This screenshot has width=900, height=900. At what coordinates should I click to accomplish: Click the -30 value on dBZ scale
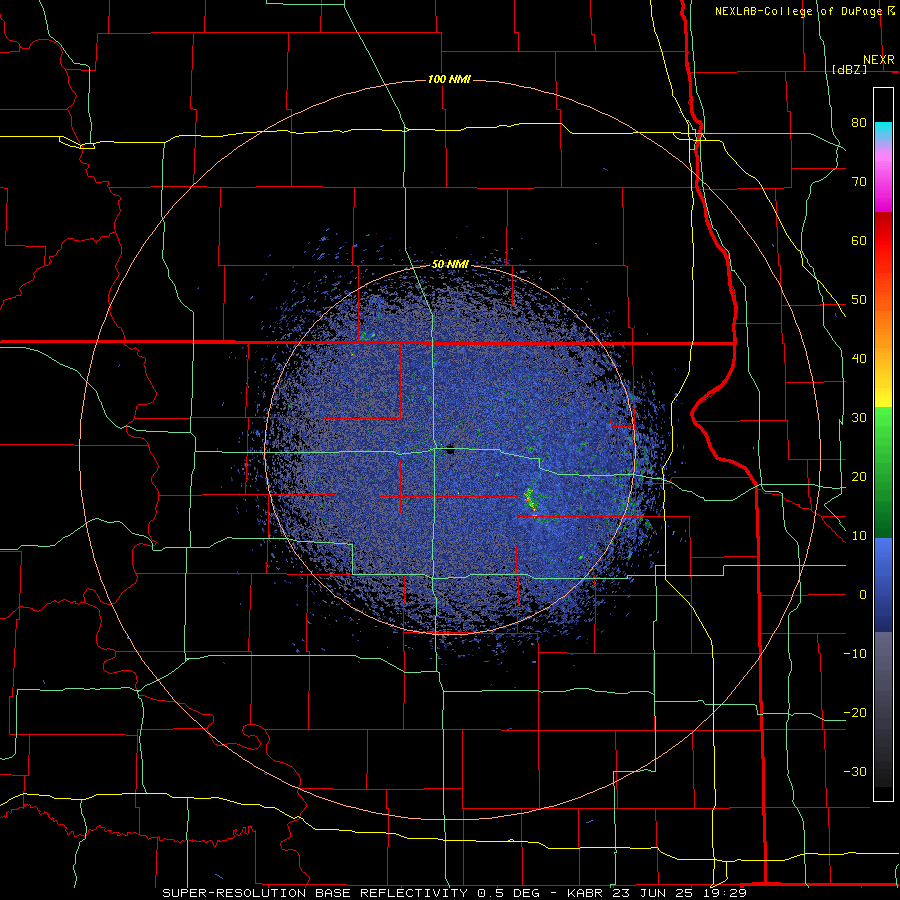(855, 772)
